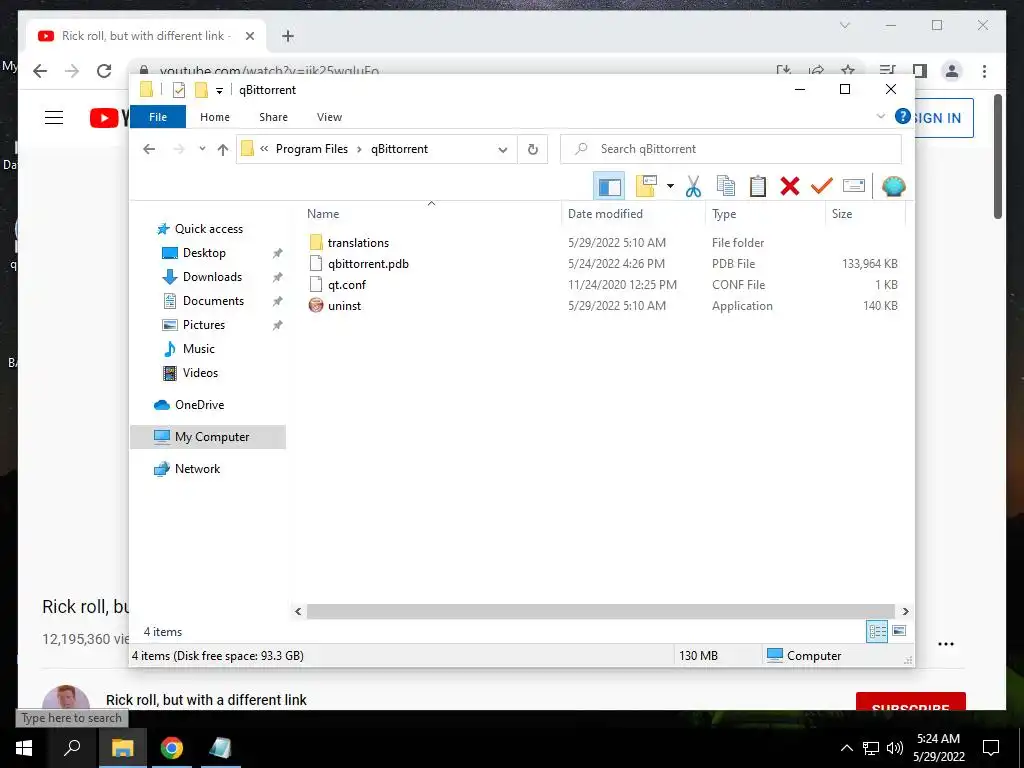Click the Cut scissors icon
This screenshot has width=1024, height=768.
coord(693,186)
